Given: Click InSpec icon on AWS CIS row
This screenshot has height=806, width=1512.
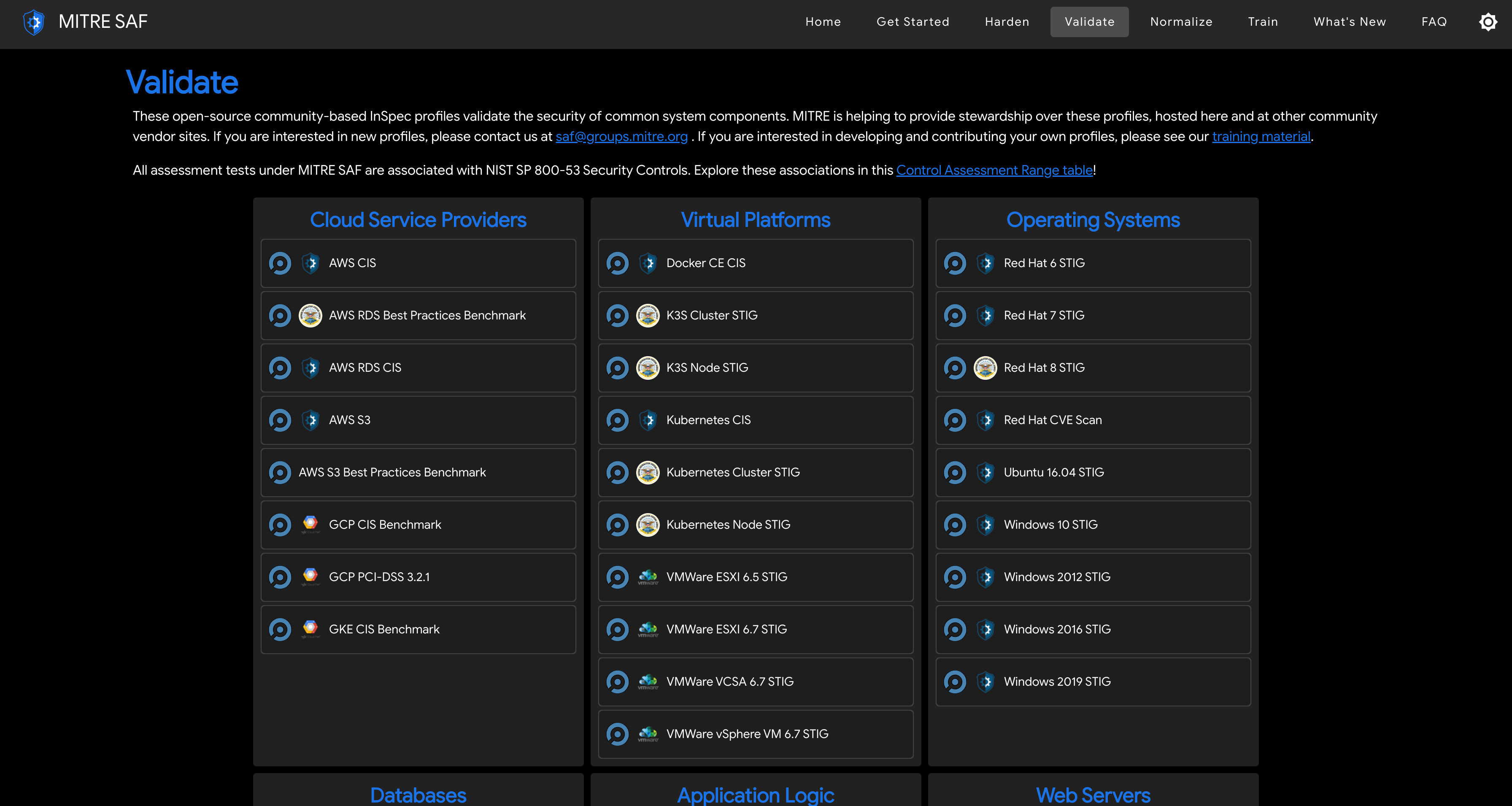Looking at the screenshot, I should coord(280,263).
